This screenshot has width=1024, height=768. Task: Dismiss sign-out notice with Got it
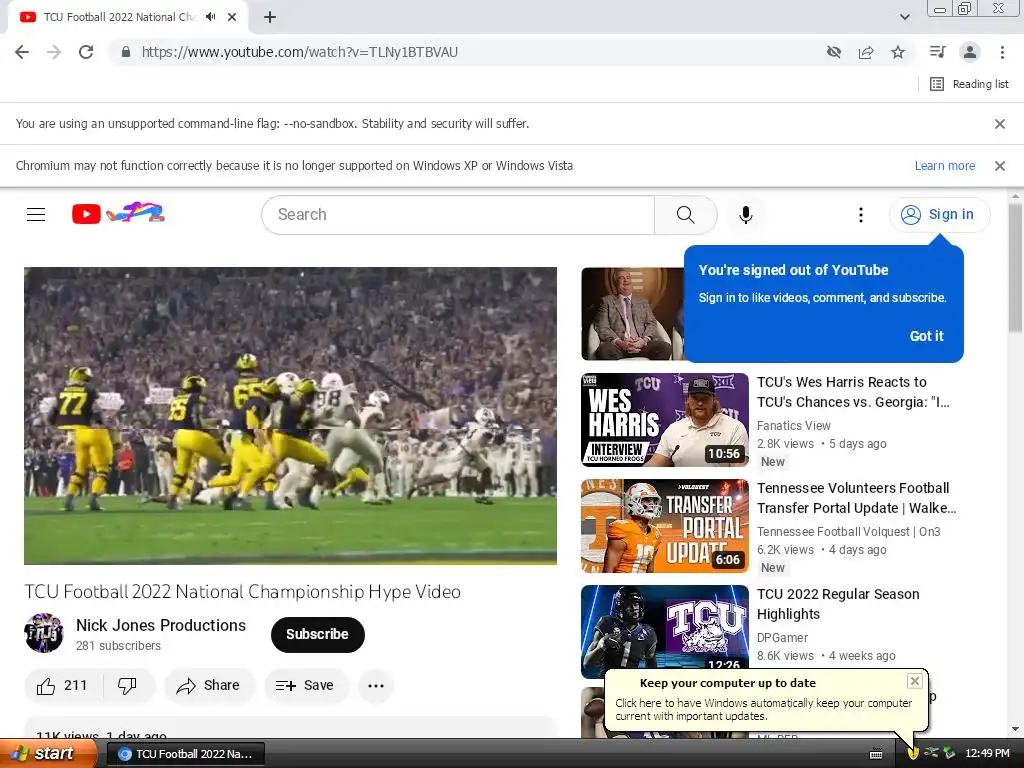click(x=926, y=336)
